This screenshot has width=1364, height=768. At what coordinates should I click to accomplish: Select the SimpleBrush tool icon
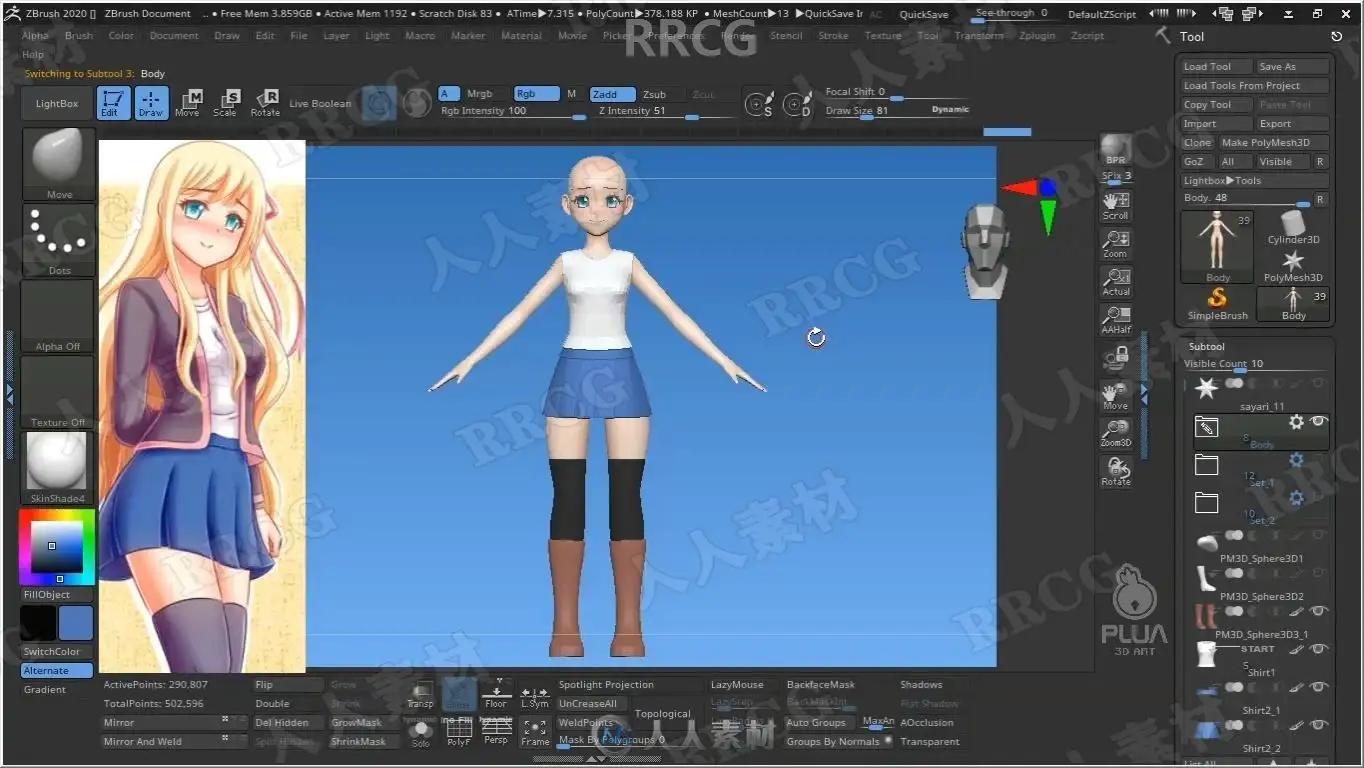click(x=1217, y=304)
